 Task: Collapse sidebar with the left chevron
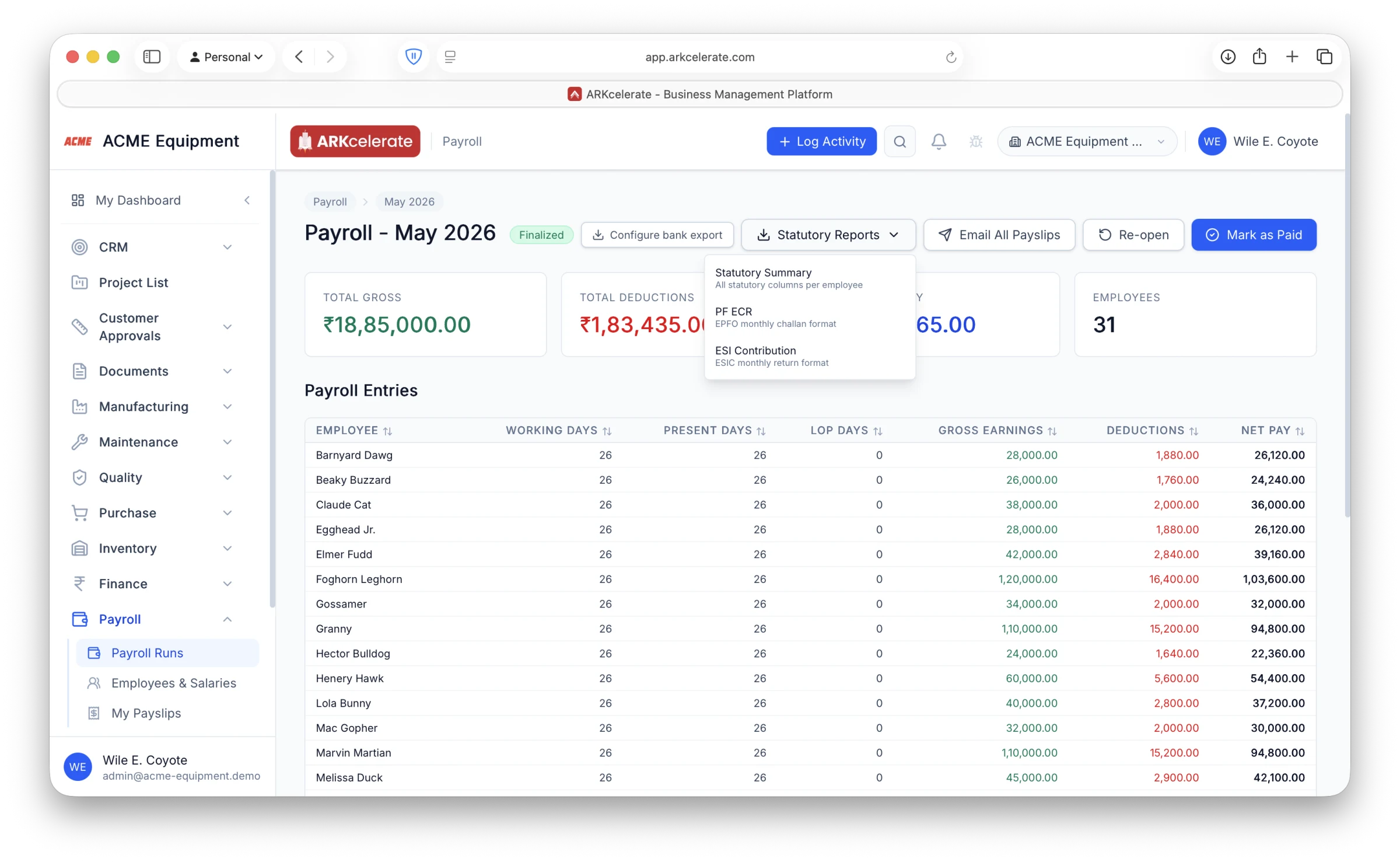coord(247,200)
